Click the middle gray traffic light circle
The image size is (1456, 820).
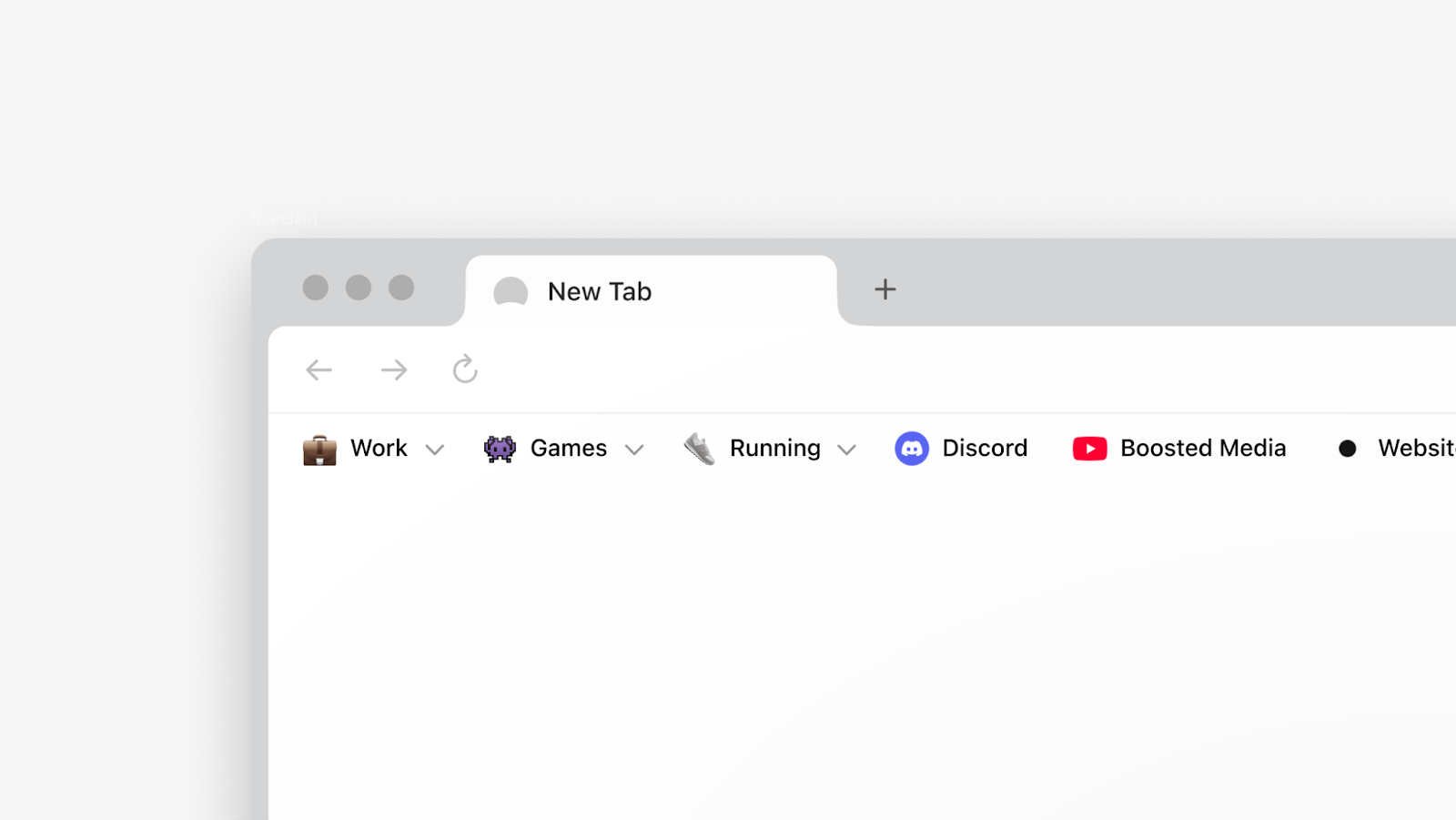(359, 288)
